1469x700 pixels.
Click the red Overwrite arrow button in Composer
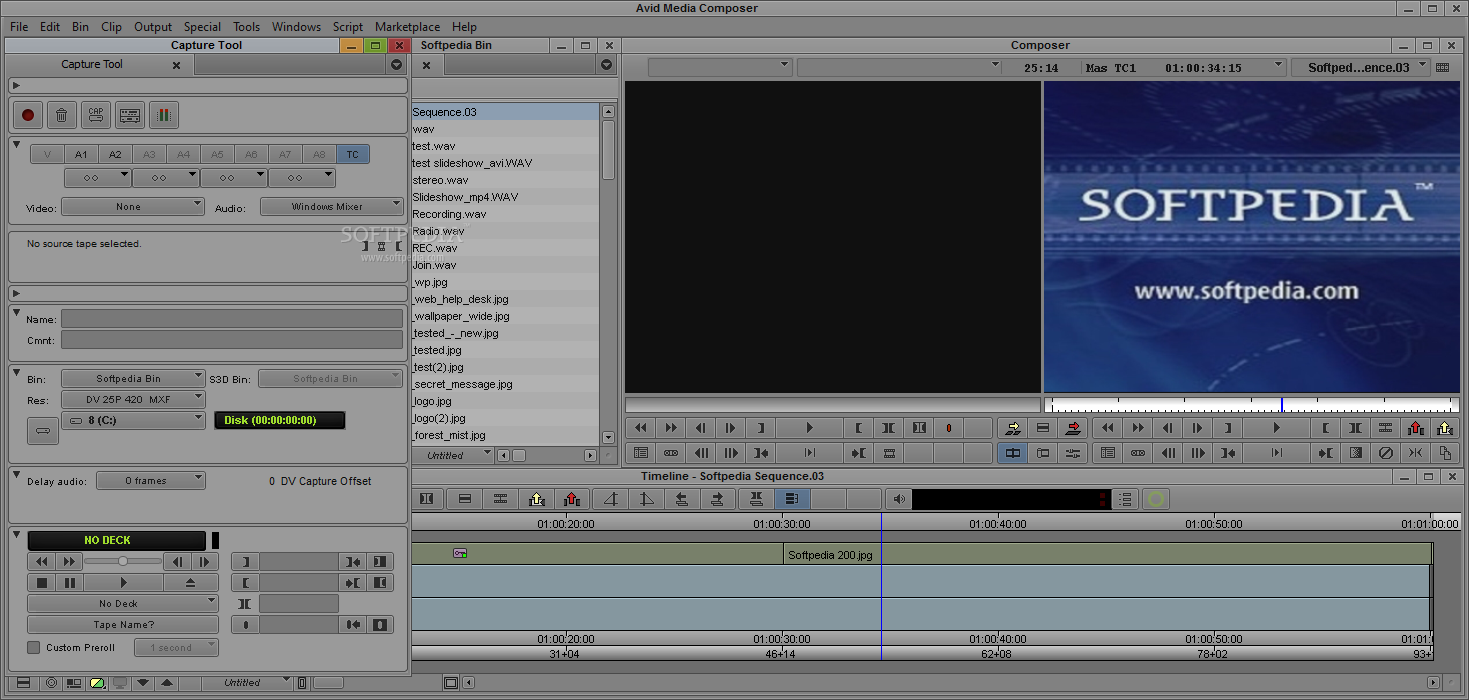click(x=1073, y=428)
